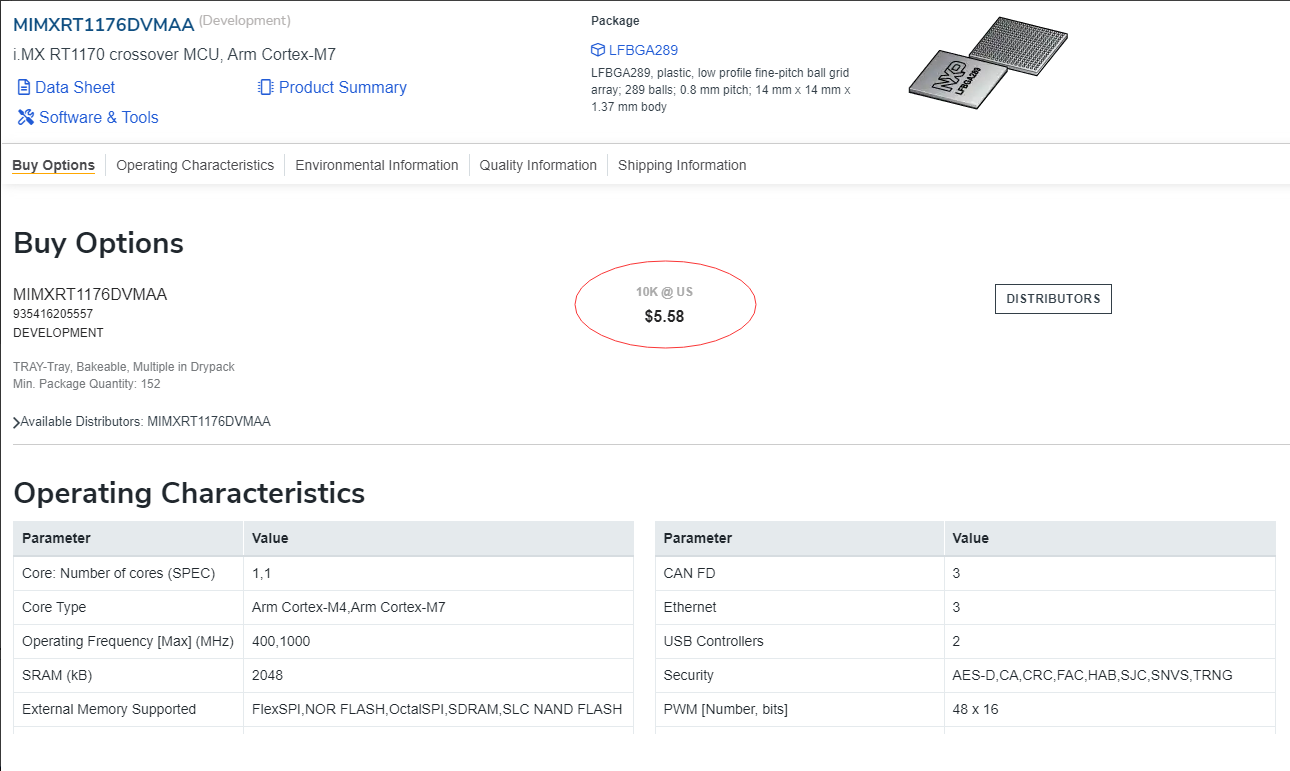The height and width of the screenshot is (771, 1290).
Task: Click the Buy Options section heading
Action: tap(98, 244)
